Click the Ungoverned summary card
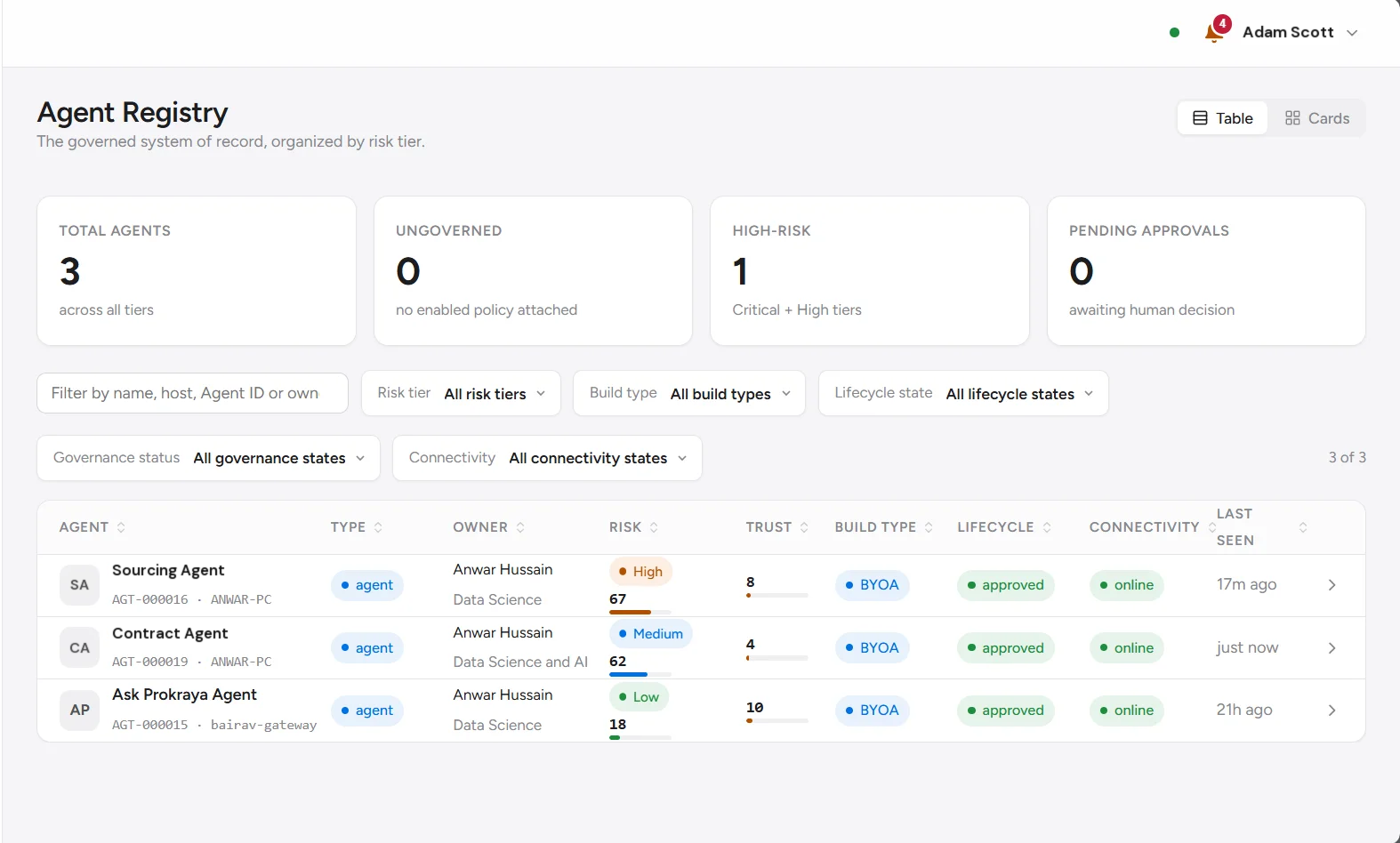Viewport: 1400px width, 843px height. click(x=533, y=271)
